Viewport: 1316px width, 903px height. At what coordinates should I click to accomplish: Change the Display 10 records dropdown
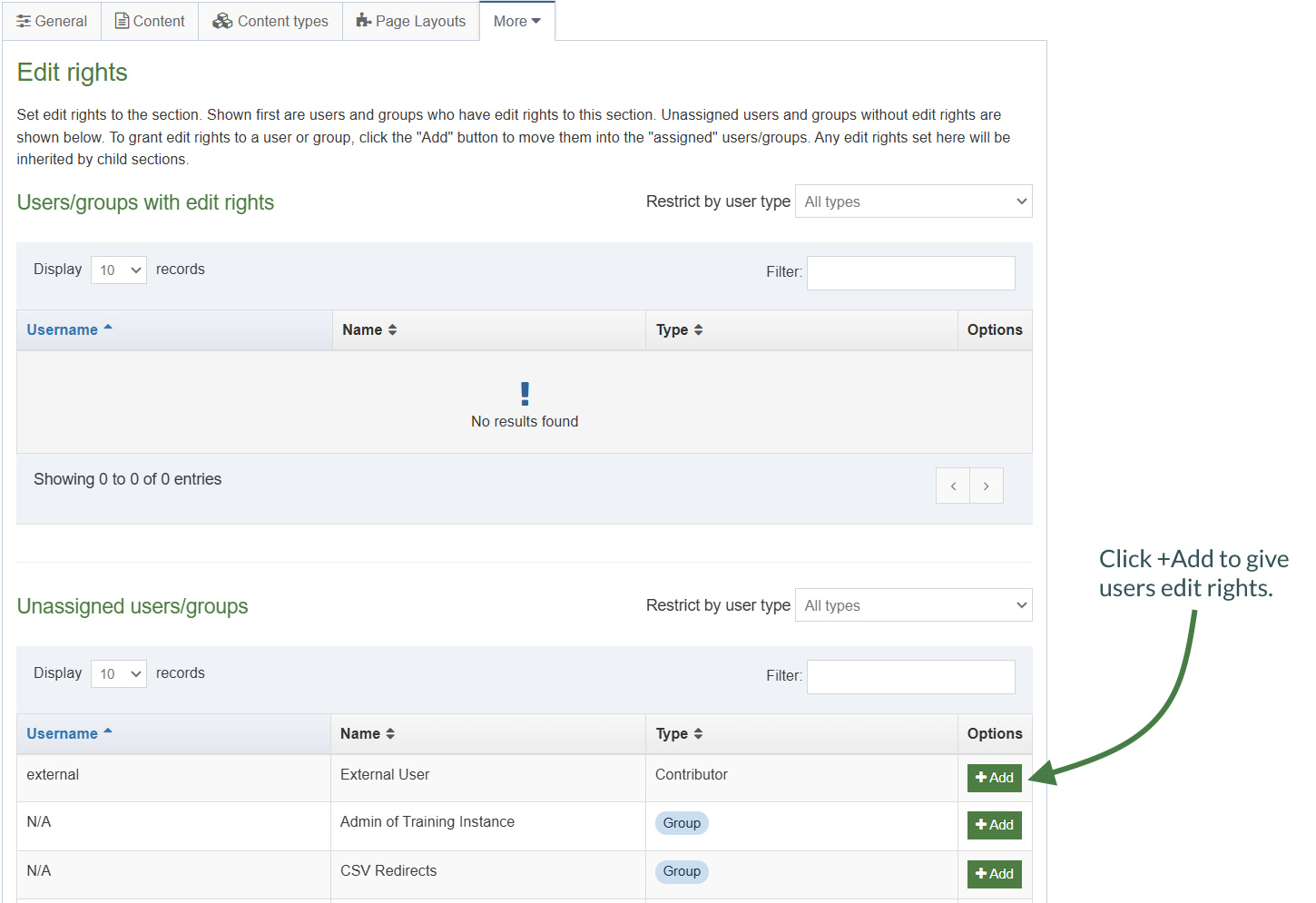118,270
